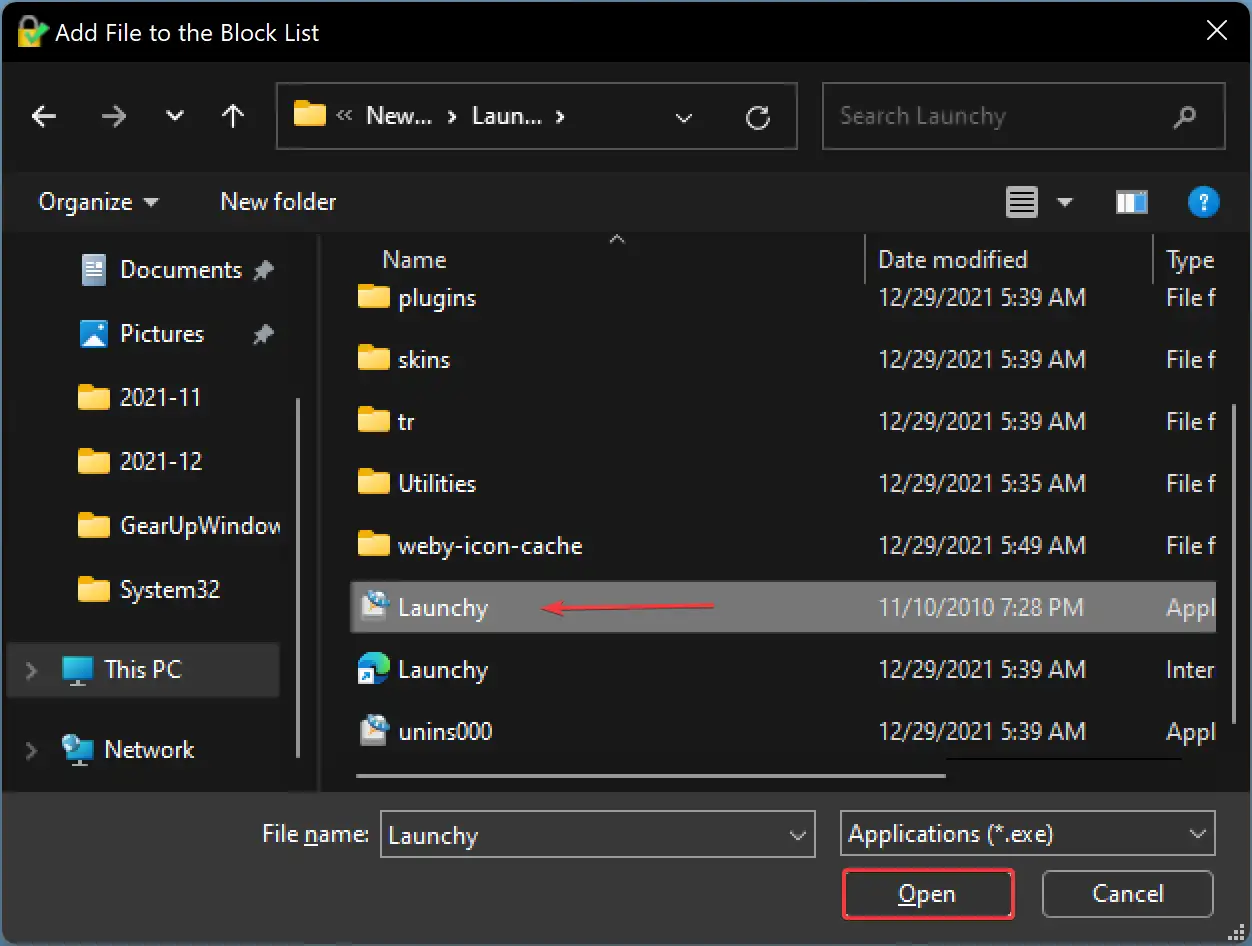Image resolution: width=1252 pixels, height=946 pixels.
Task: Click the search magnifier icon
Action: pos(1184,117)
